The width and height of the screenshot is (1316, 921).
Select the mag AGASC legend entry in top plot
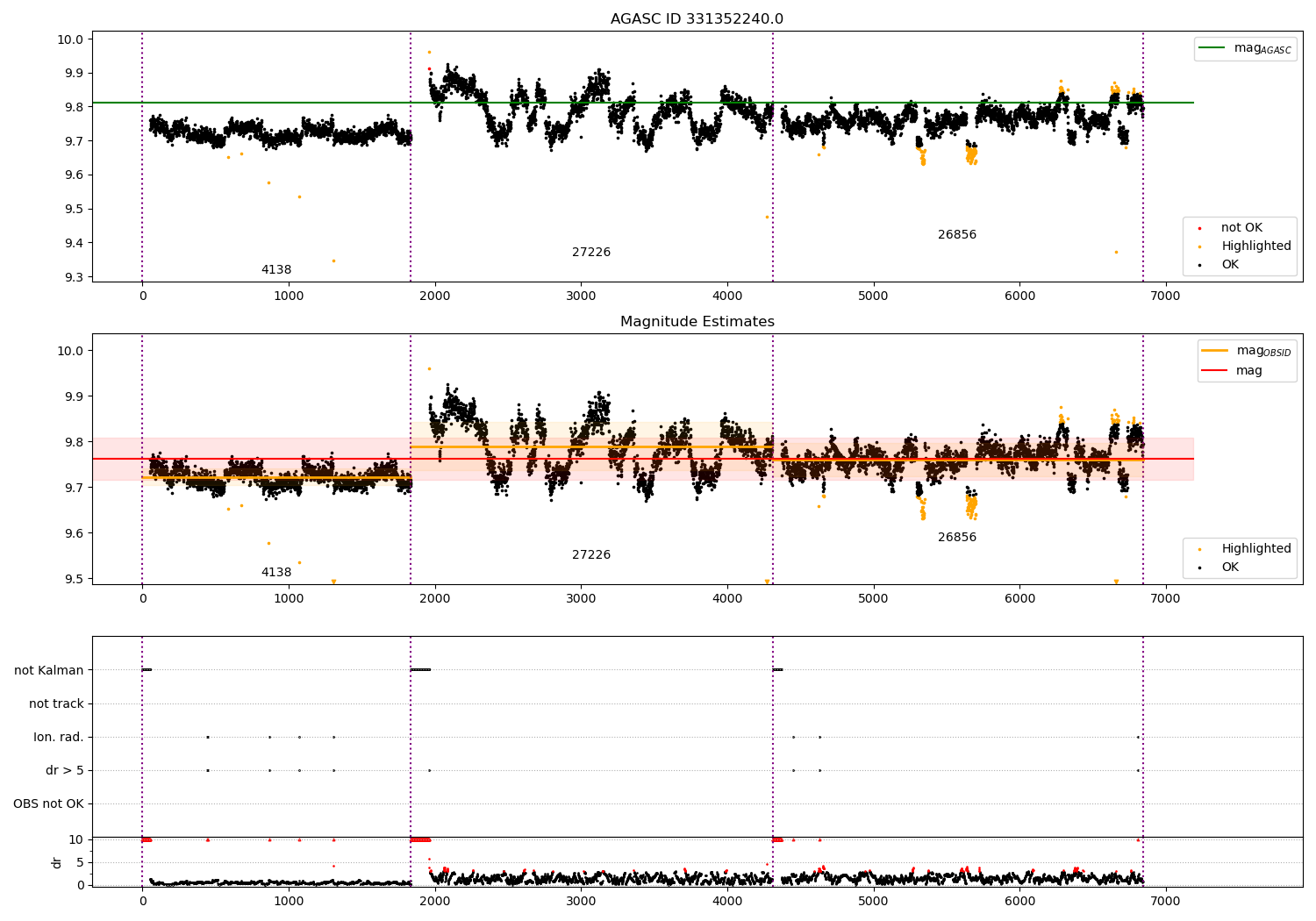click(1245, 49)
